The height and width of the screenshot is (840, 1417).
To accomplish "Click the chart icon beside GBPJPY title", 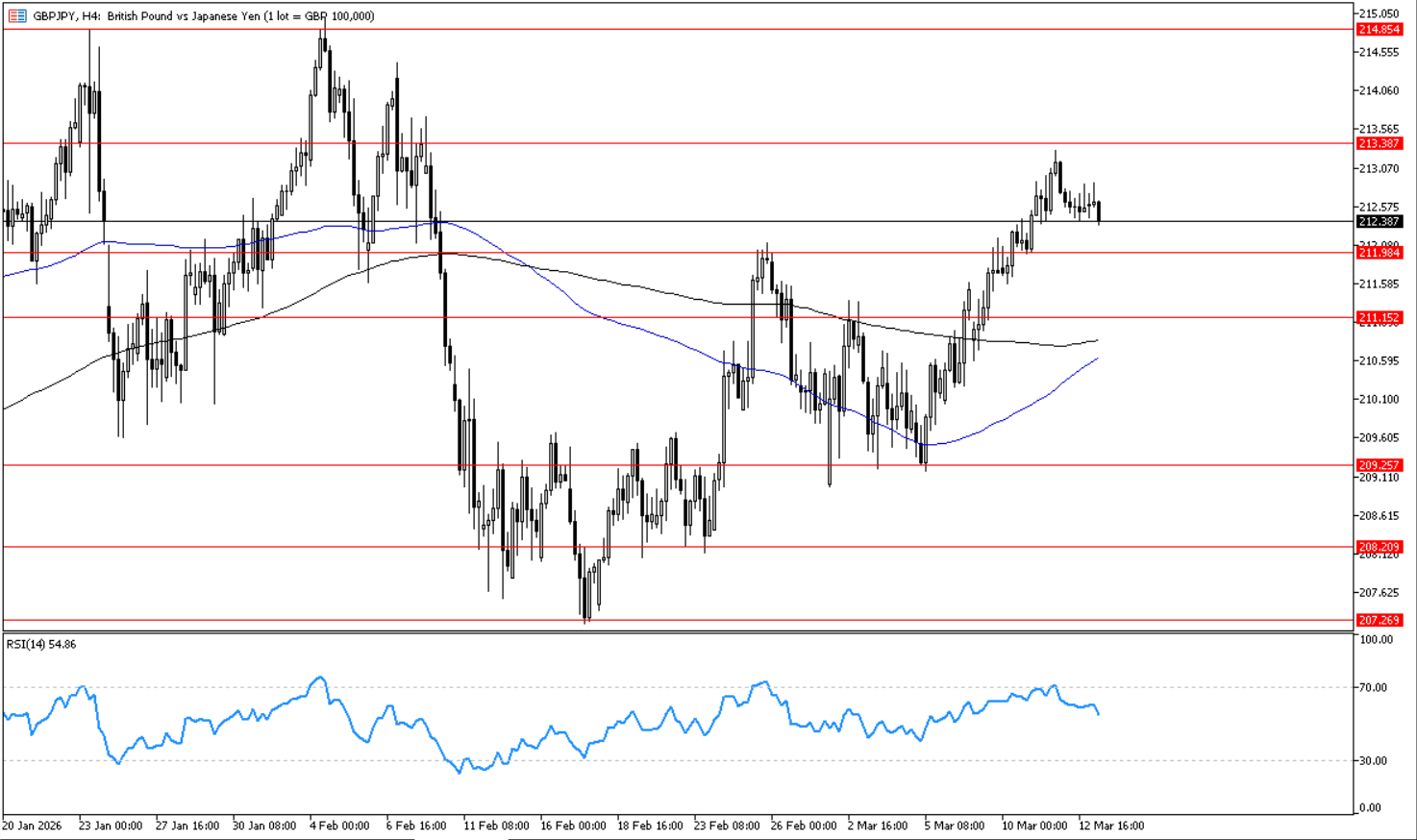I will 17,15.
